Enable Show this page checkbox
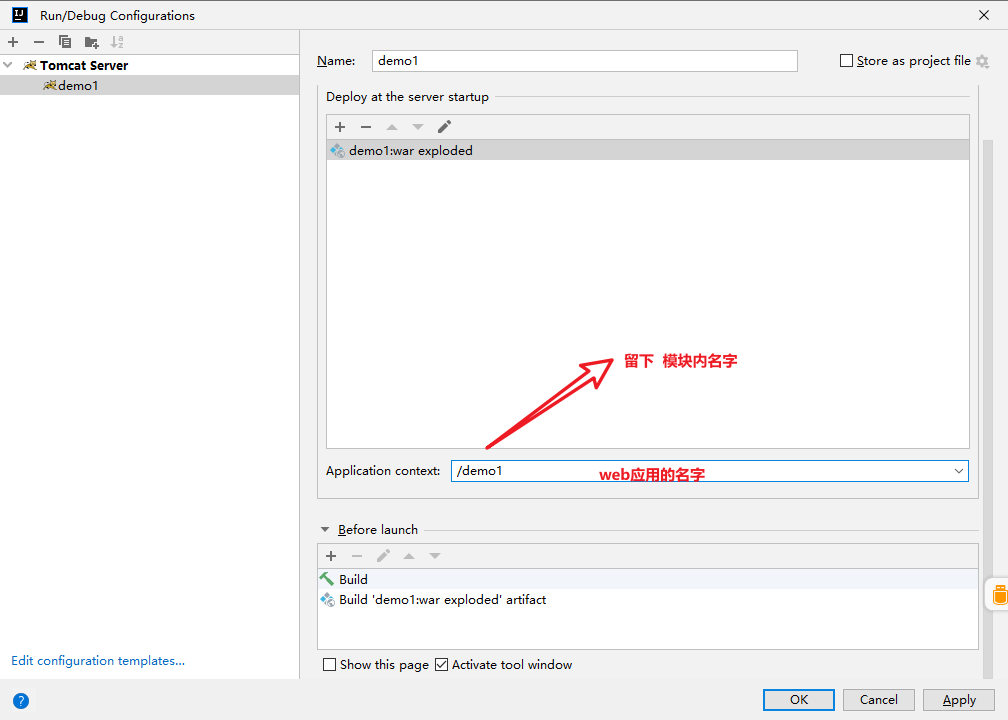This screenshot has height=720, width=1008. [329, 665]
